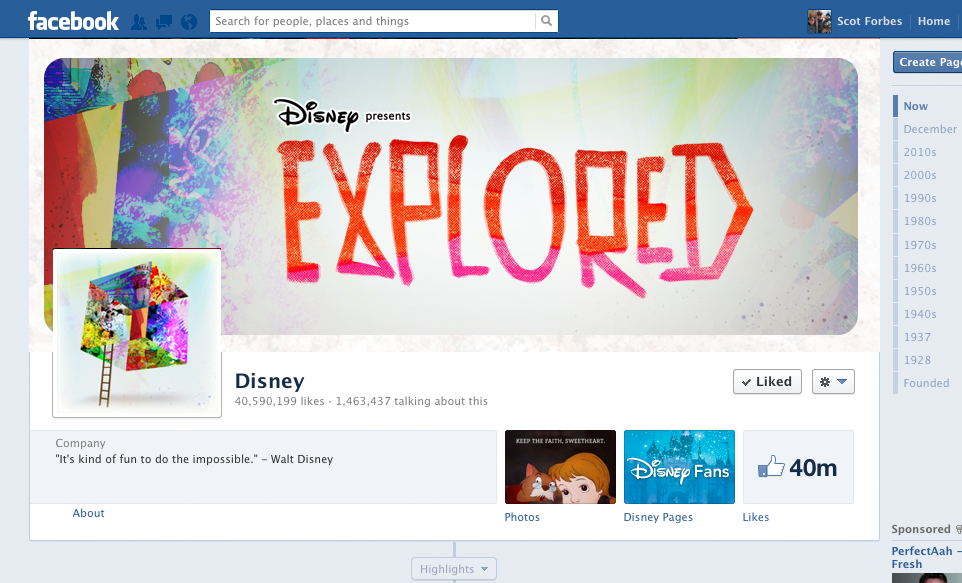Image resolution: width=962 pixels, height=583 pixels.
Task: Open the notifications globe icon
Action: click(x=189, y=22)
